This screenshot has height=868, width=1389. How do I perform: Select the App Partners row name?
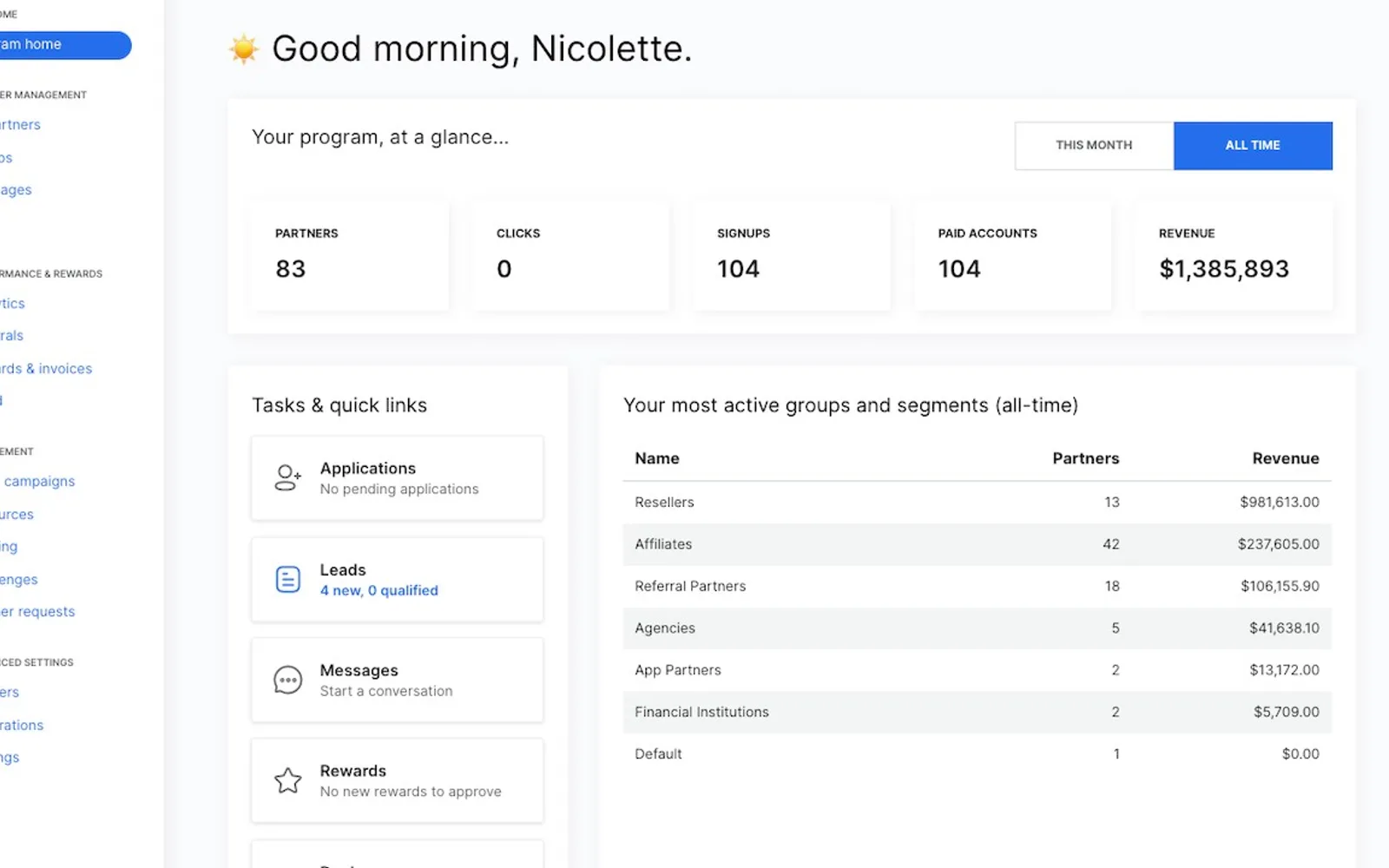point(678,670)
